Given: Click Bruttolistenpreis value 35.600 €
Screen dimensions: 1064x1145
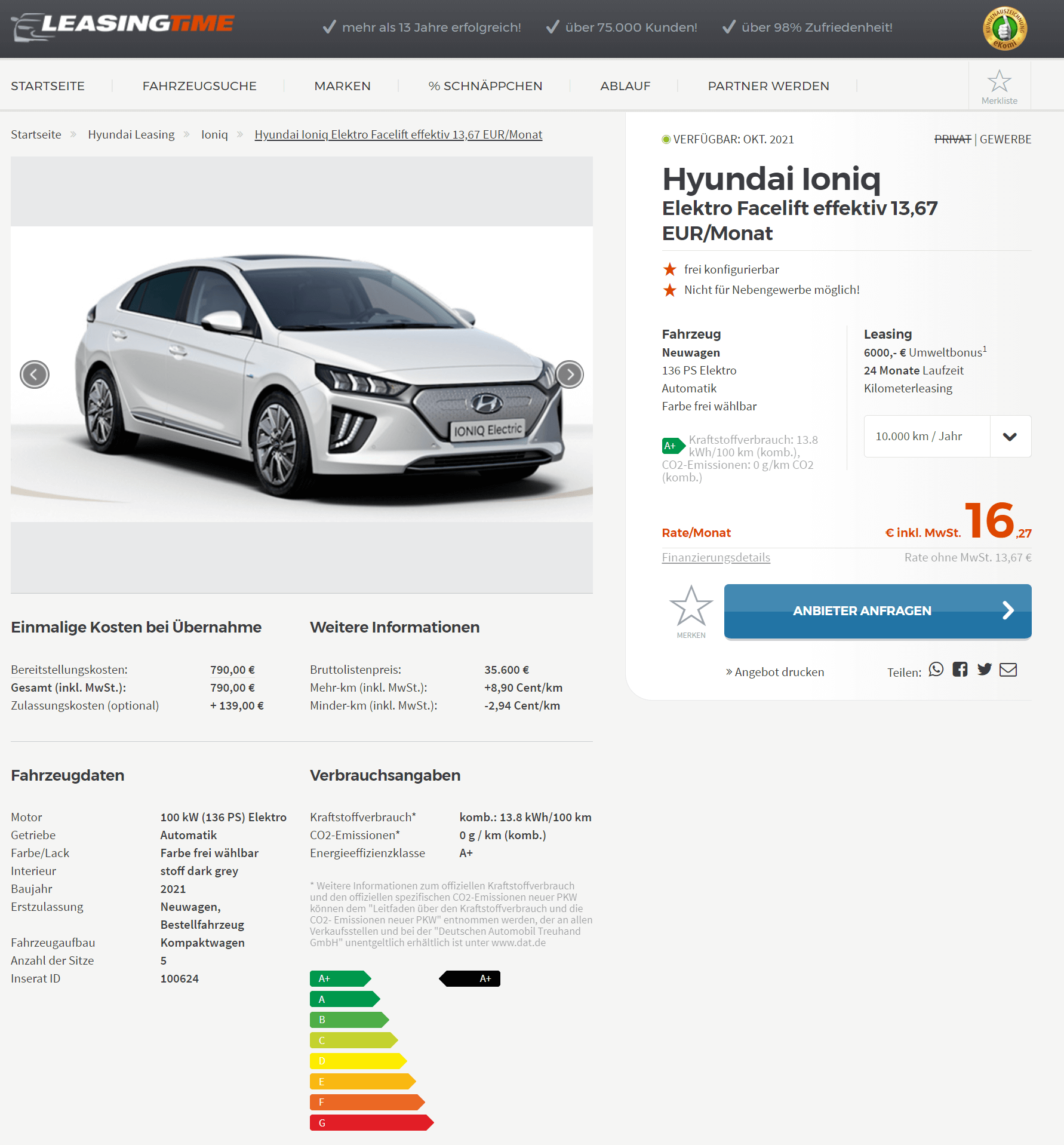Looking at the screenshot, I should click(506, 670).
